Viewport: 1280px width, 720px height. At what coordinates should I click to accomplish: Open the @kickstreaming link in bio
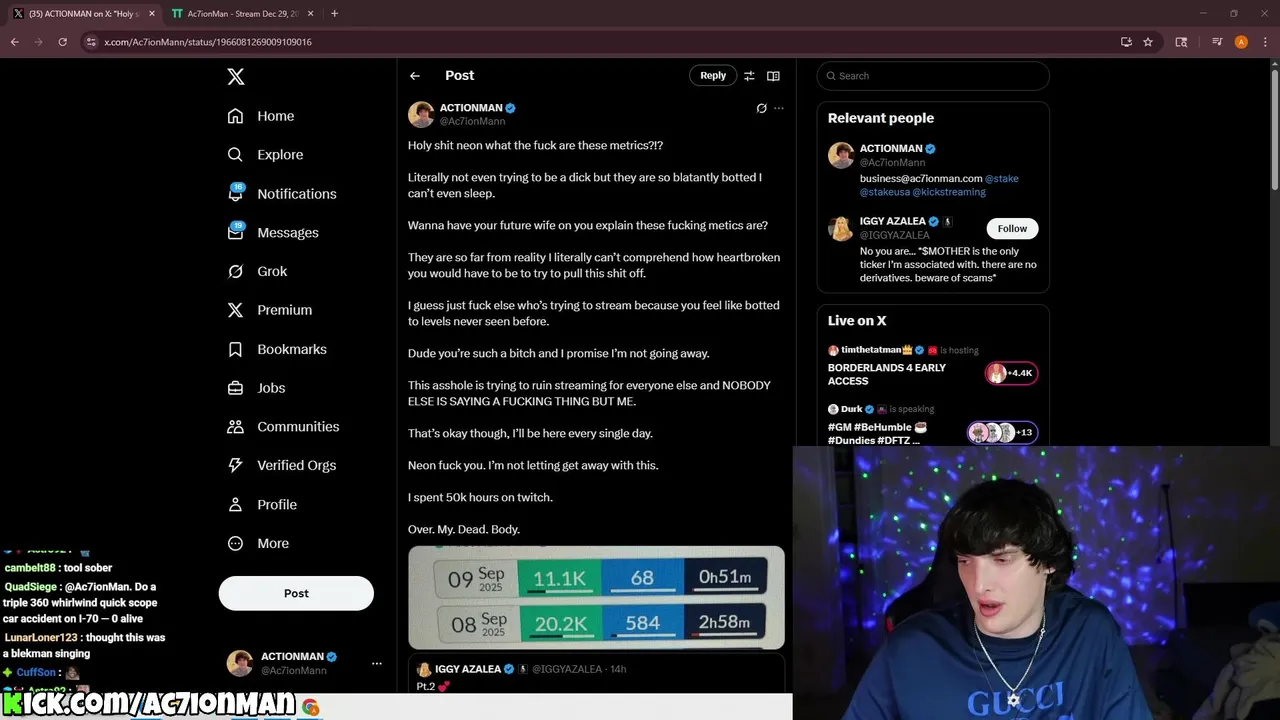point(949,191)
